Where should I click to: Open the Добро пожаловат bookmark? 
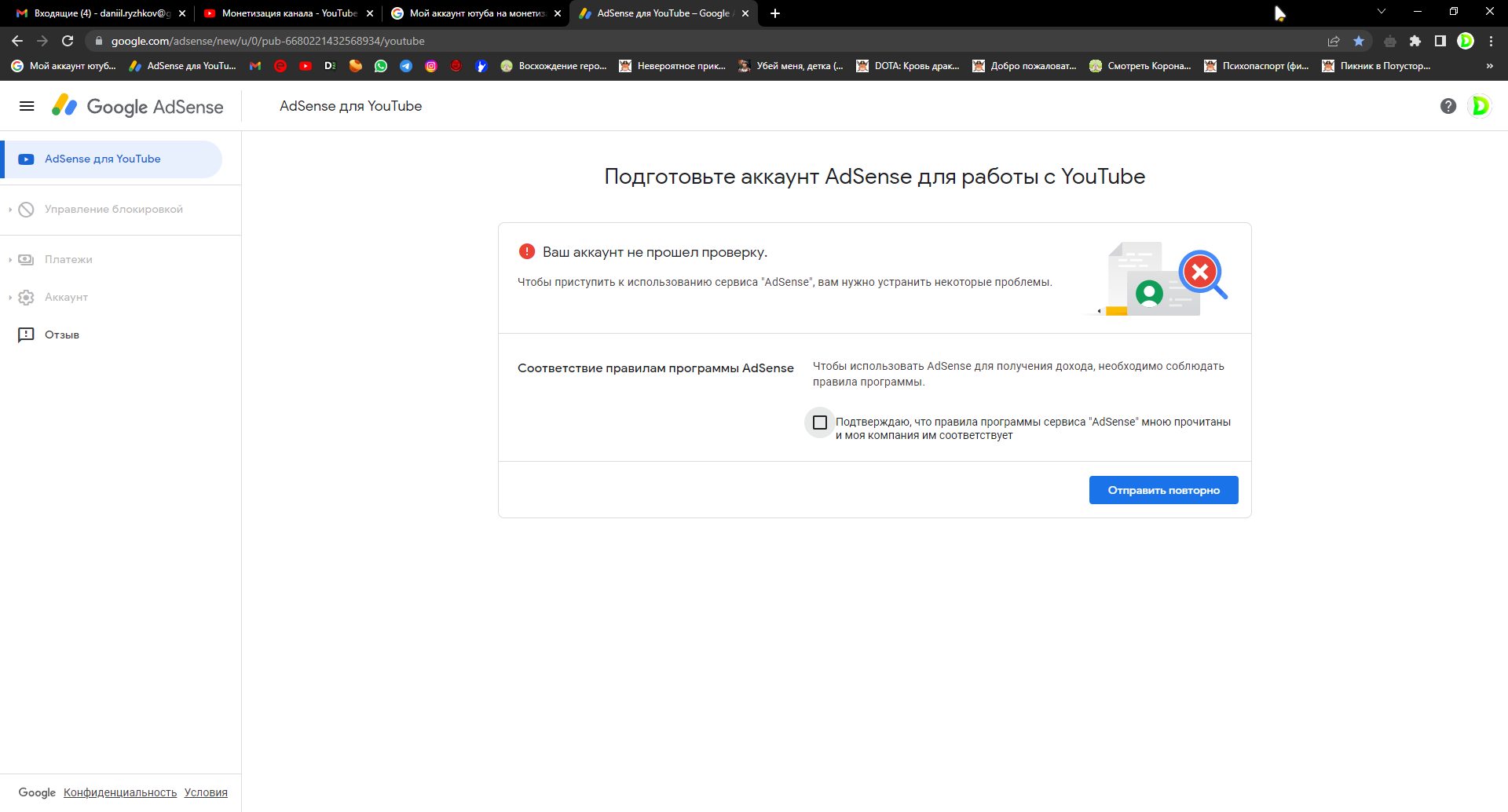(1024, 66)
